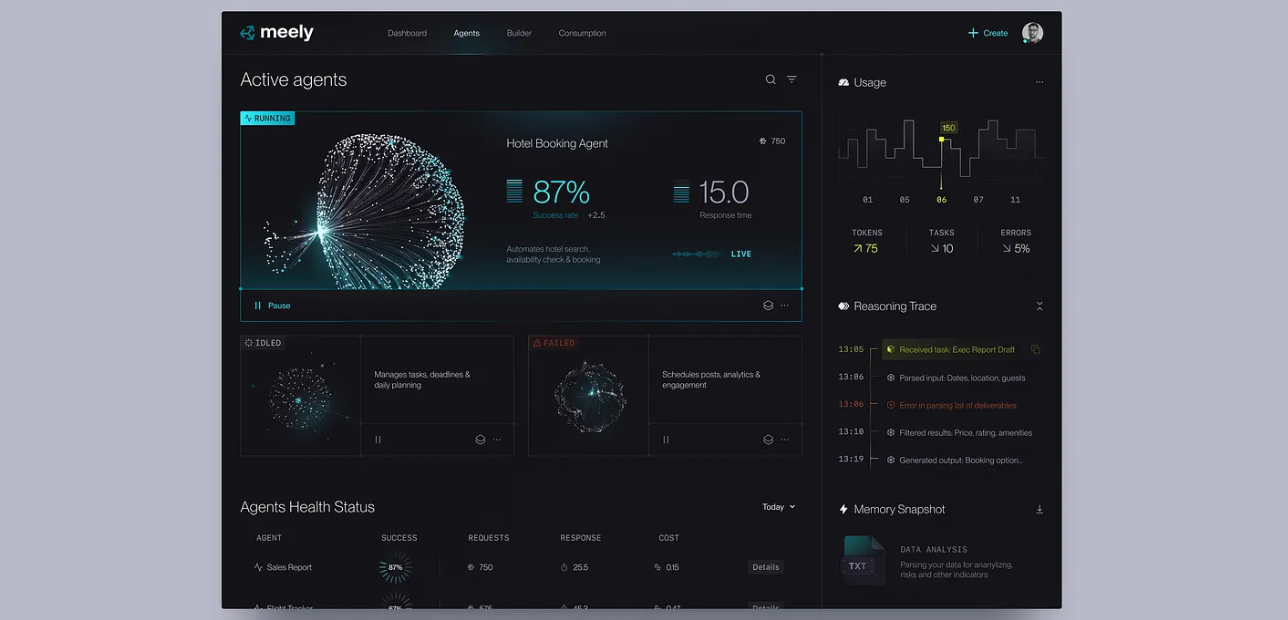
Task: Open the Dashboard tab
Action: [x=407, y=33]
